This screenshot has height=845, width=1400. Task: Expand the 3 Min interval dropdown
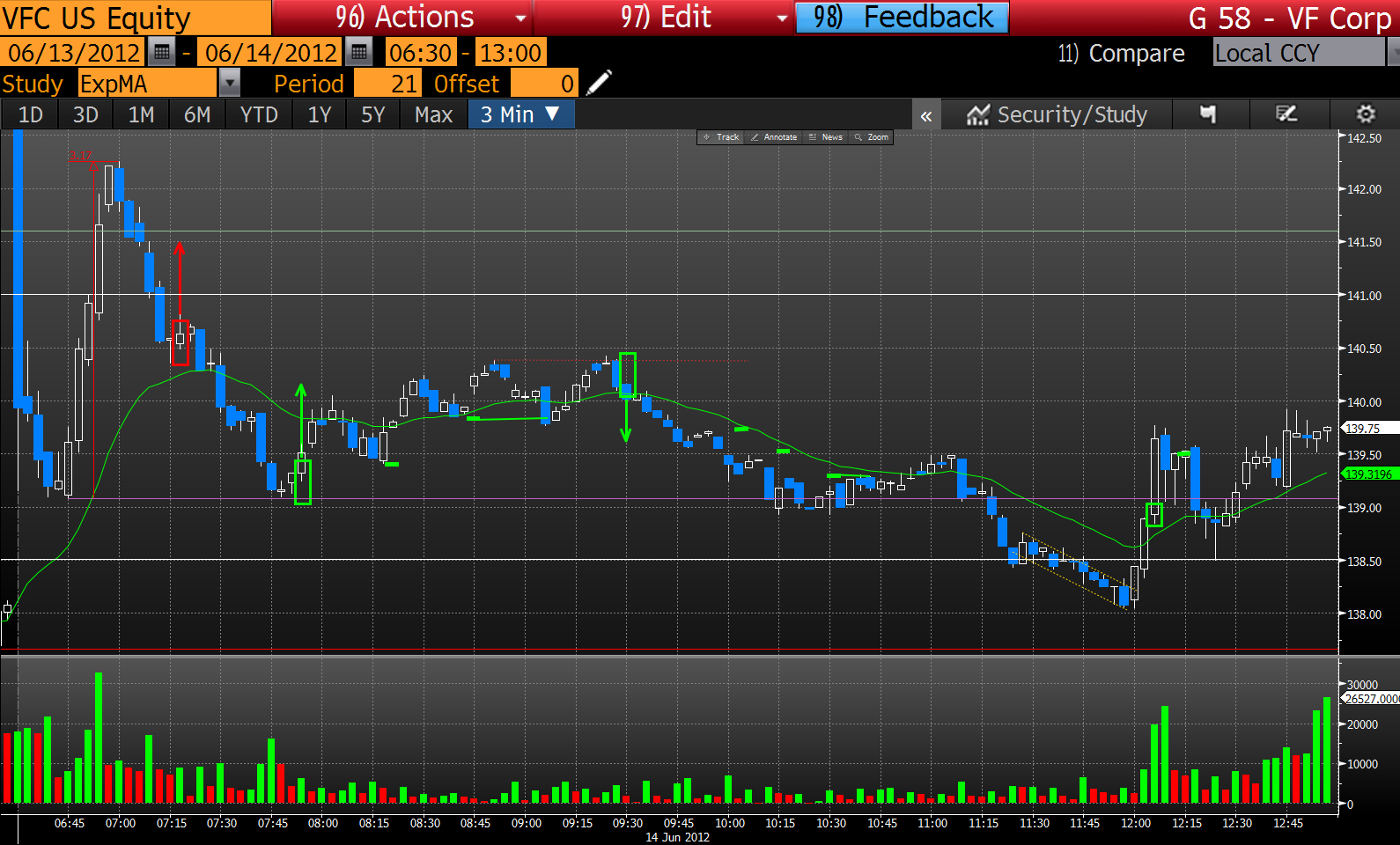click(521, 114)
